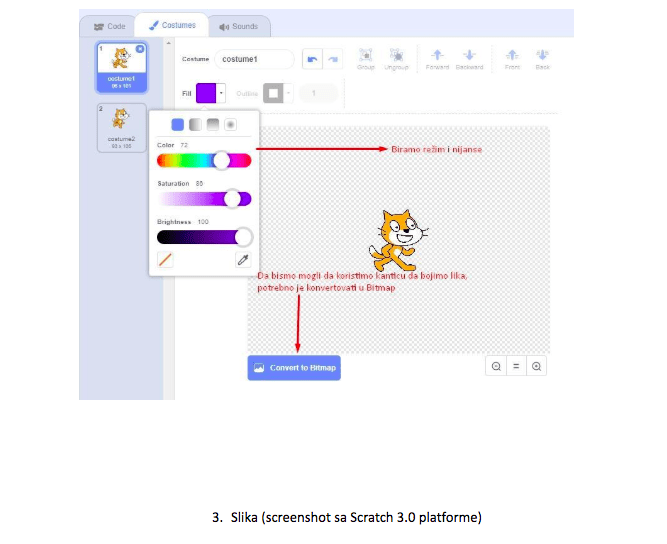Pick the eyedropper tool
The width and height of the screenshot is (667, 544).
(x=243, y=259)
